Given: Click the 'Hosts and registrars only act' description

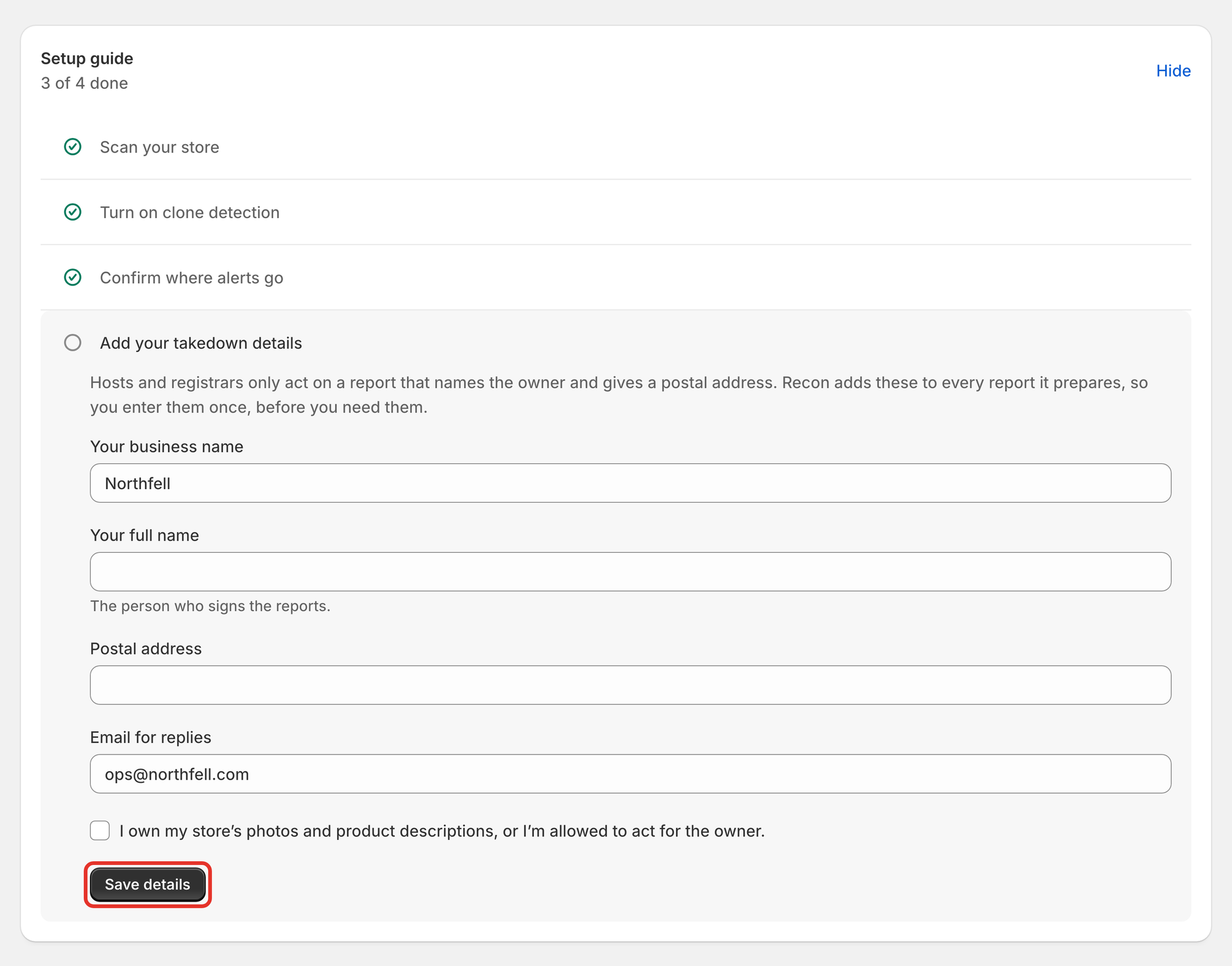Looking at the screenshot, I should (619, 395).
